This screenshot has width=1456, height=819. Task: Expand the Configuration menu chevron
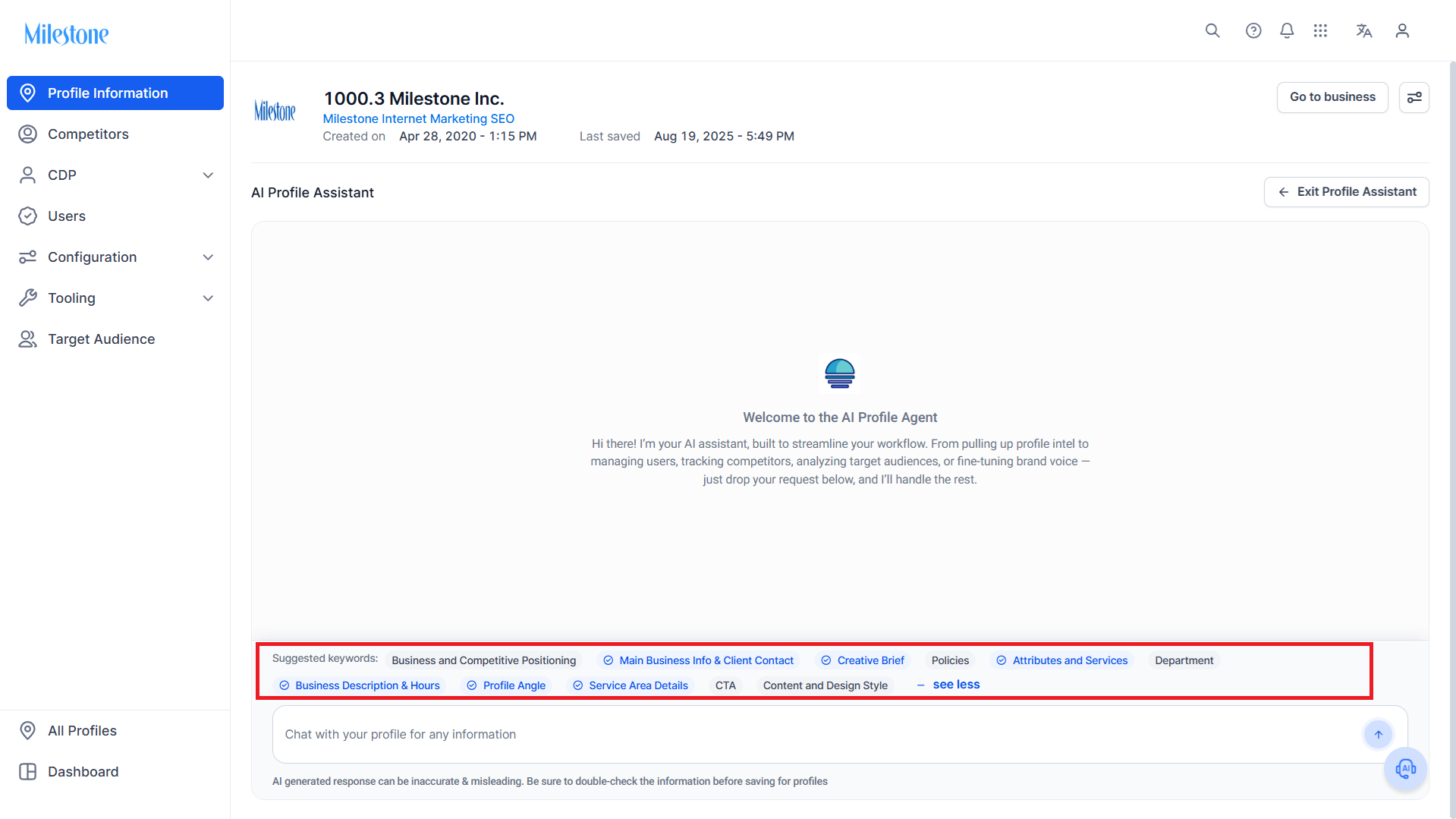pos(208,257)
